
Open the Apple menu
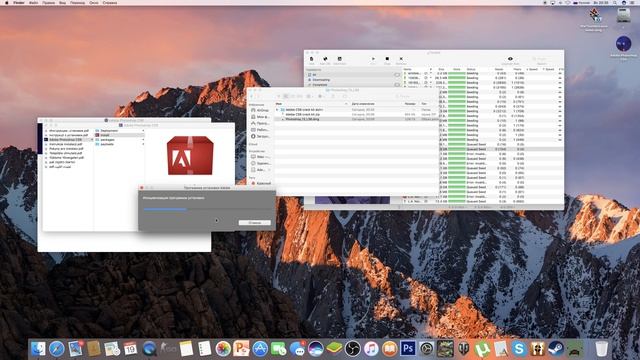tap(7, 2)
